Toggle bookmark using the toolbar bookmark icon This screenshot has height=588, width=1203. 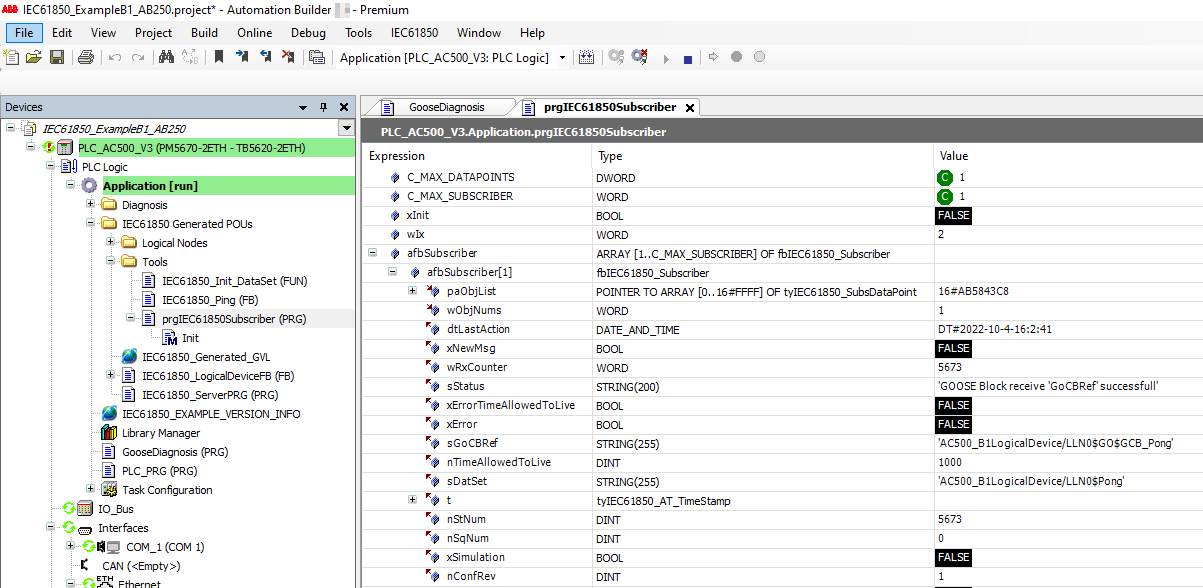[218, 58]
